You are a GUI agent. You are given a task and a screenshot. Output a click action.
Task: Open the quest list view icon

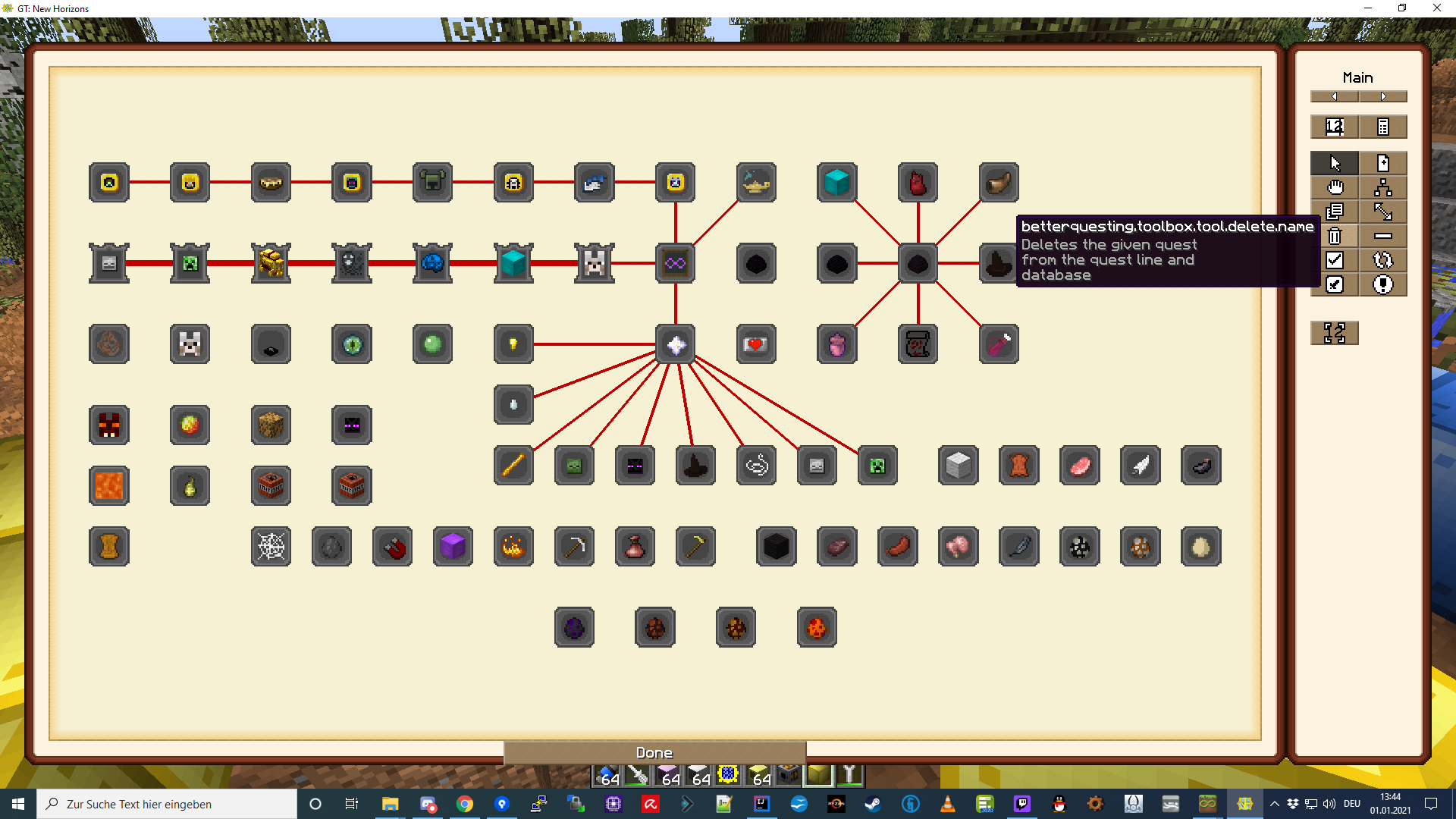click(x=1383, y=127)
